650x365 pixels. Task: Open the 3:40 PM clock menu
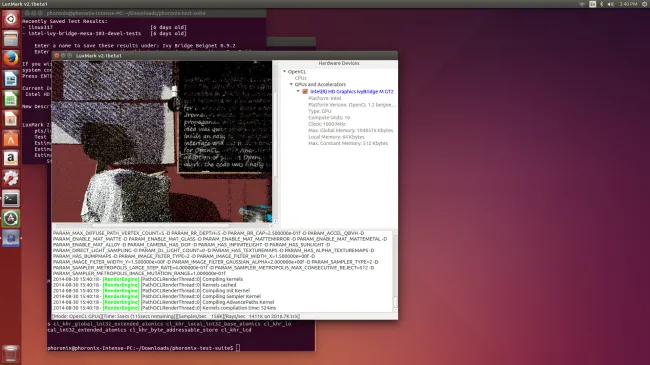pyautogui.click(x=628, y=4)
